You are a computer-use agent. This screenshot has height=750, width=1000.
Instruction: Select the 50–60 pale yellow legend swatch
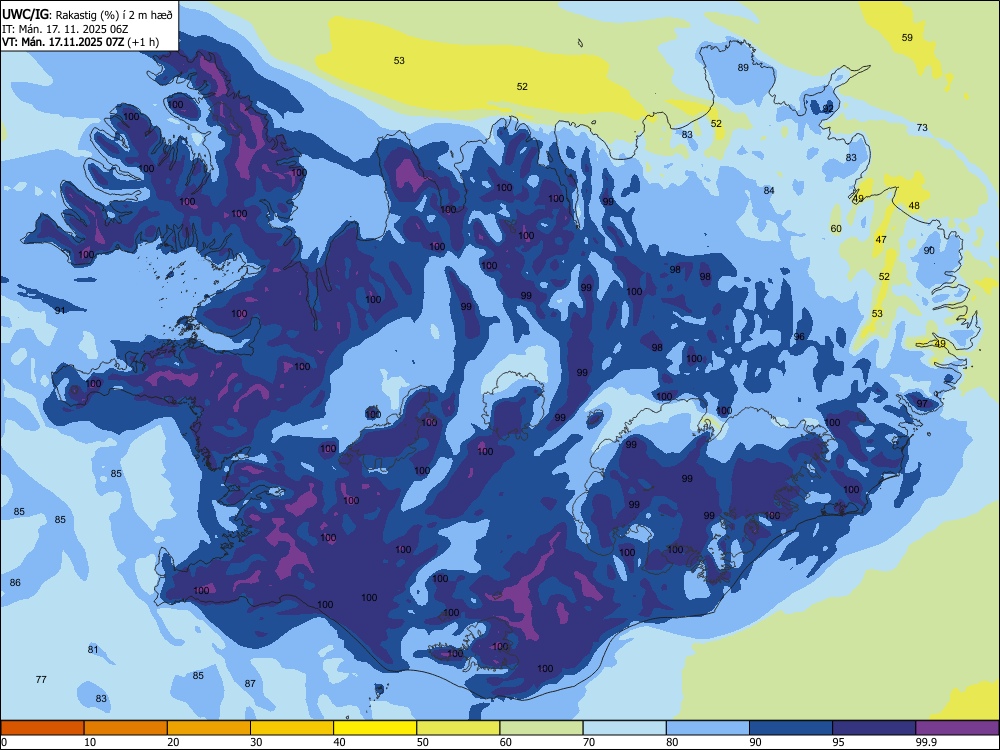pyautogui.click(x=458, y=728)
